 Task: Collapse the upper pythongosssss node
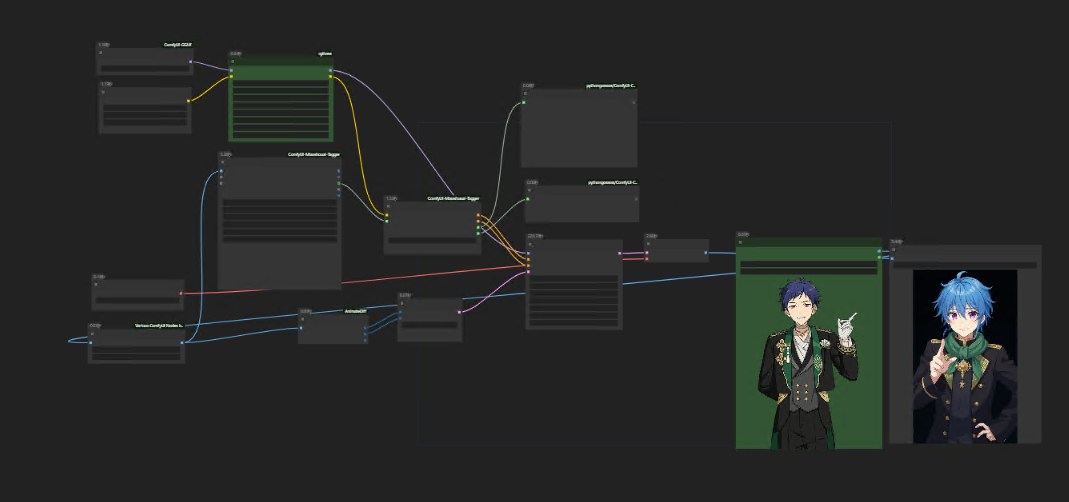(x=524, y=93)
